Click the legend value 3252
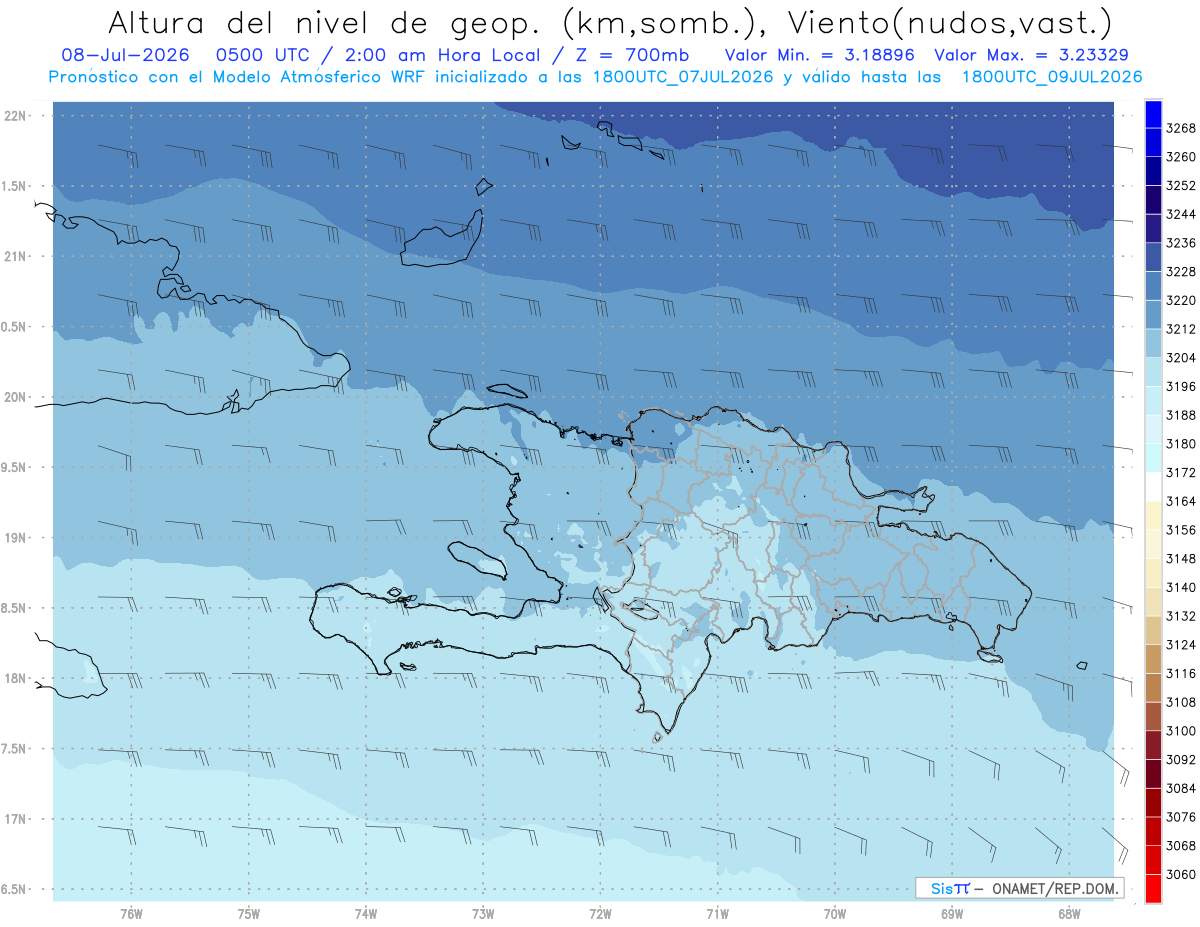The height and width of the screenshot is (927, 1200). pos(1181,186)
